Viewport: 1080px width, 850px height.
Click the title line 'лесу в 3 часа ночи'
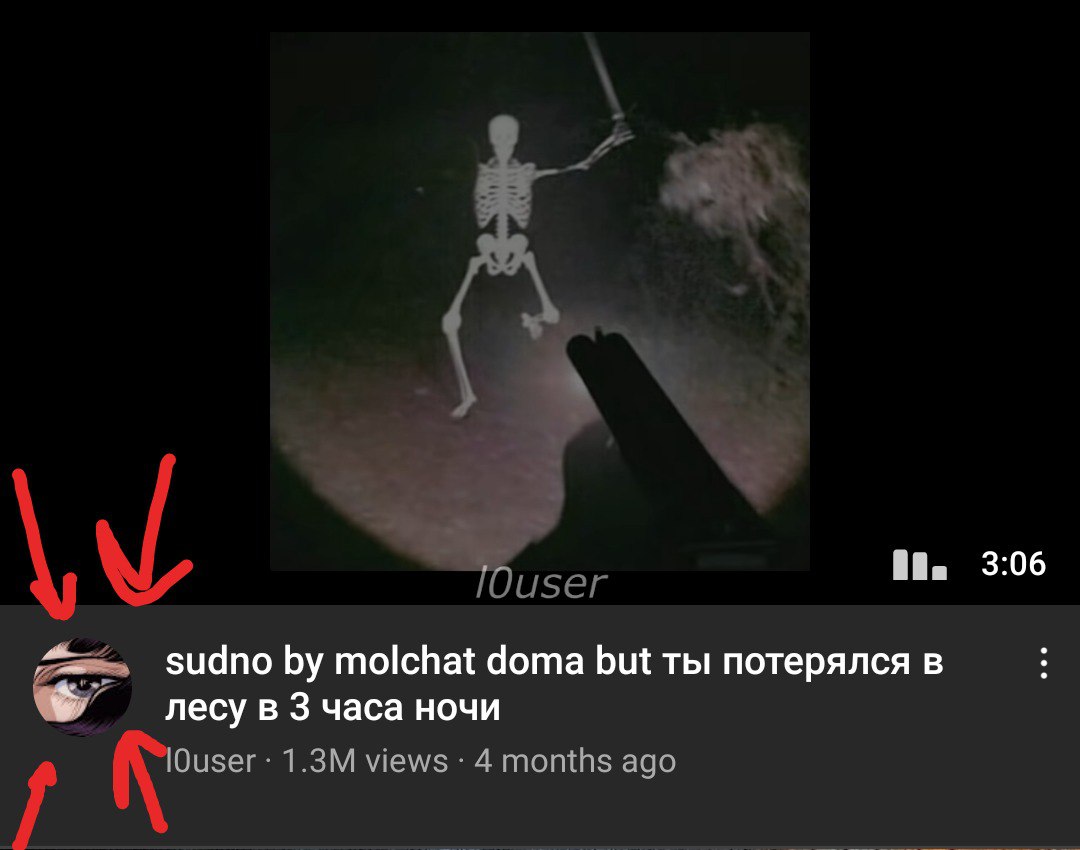(332, 707)
